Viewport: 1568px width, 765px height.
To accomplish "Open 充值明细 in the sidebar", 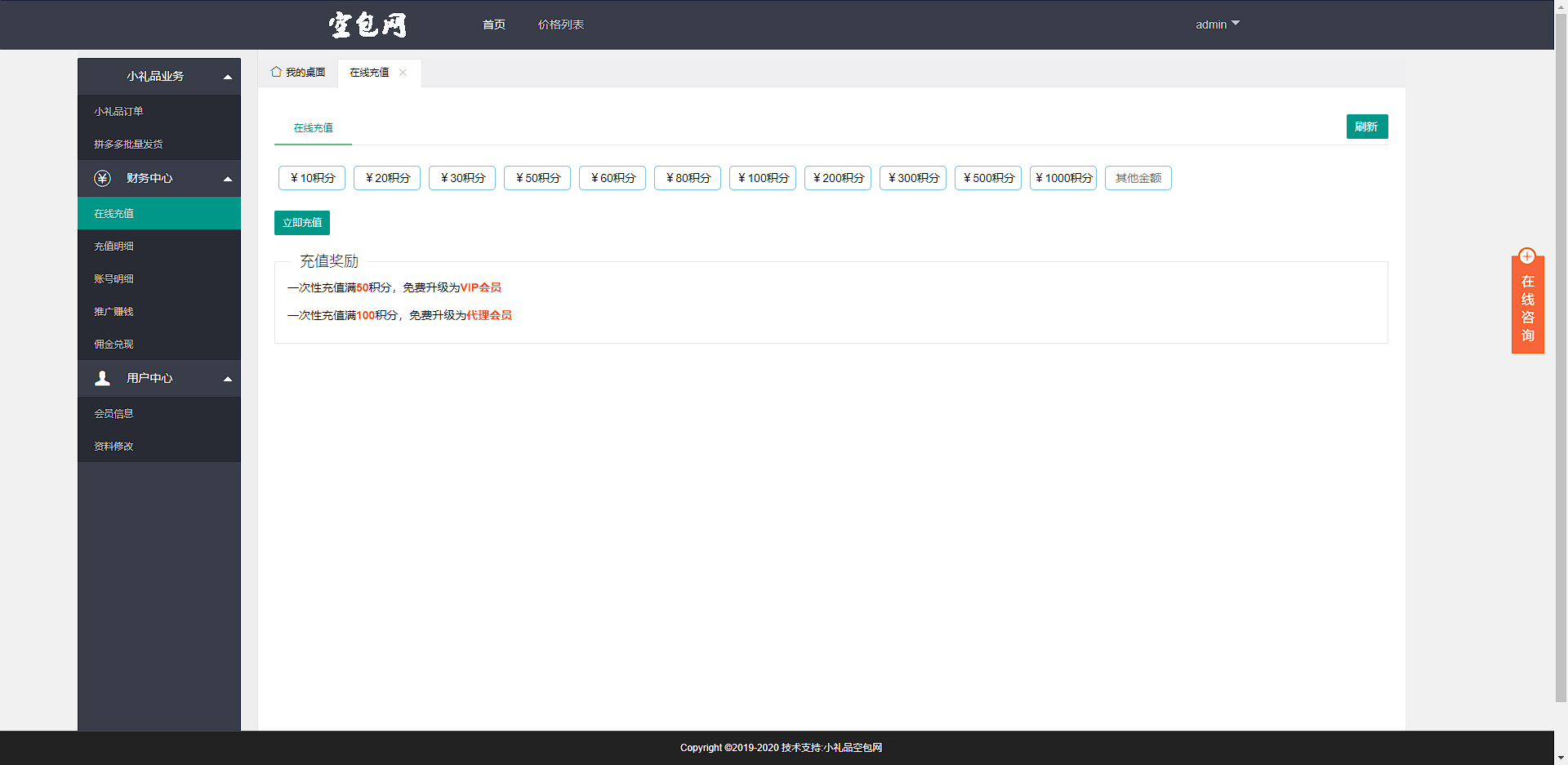I will 159,246.
